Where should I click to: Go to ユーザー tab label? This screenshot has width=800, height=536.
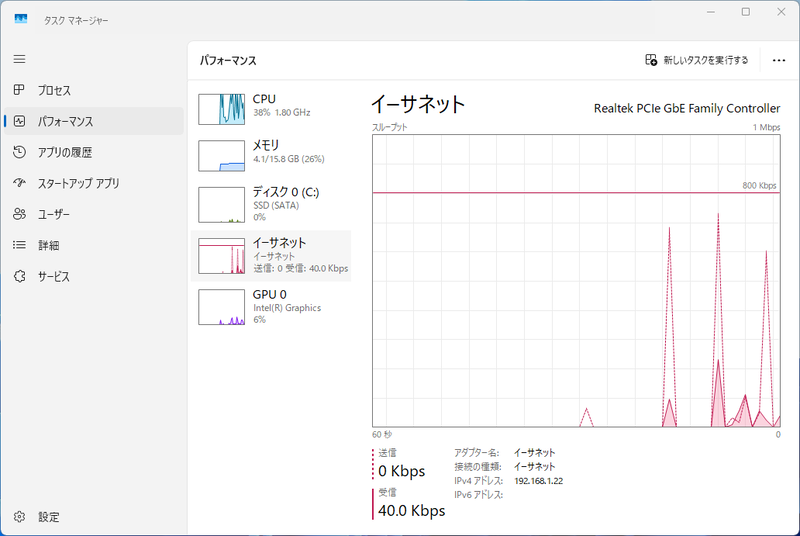pos(54,215)
